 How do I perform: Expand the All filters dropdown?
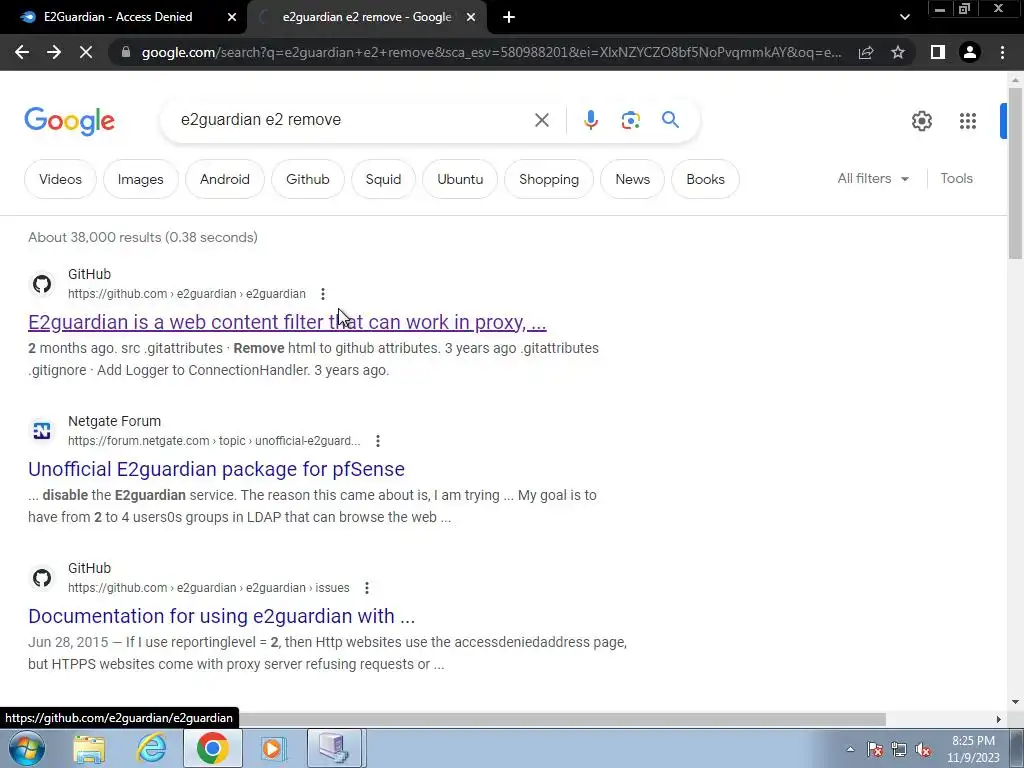coord(873,178)
